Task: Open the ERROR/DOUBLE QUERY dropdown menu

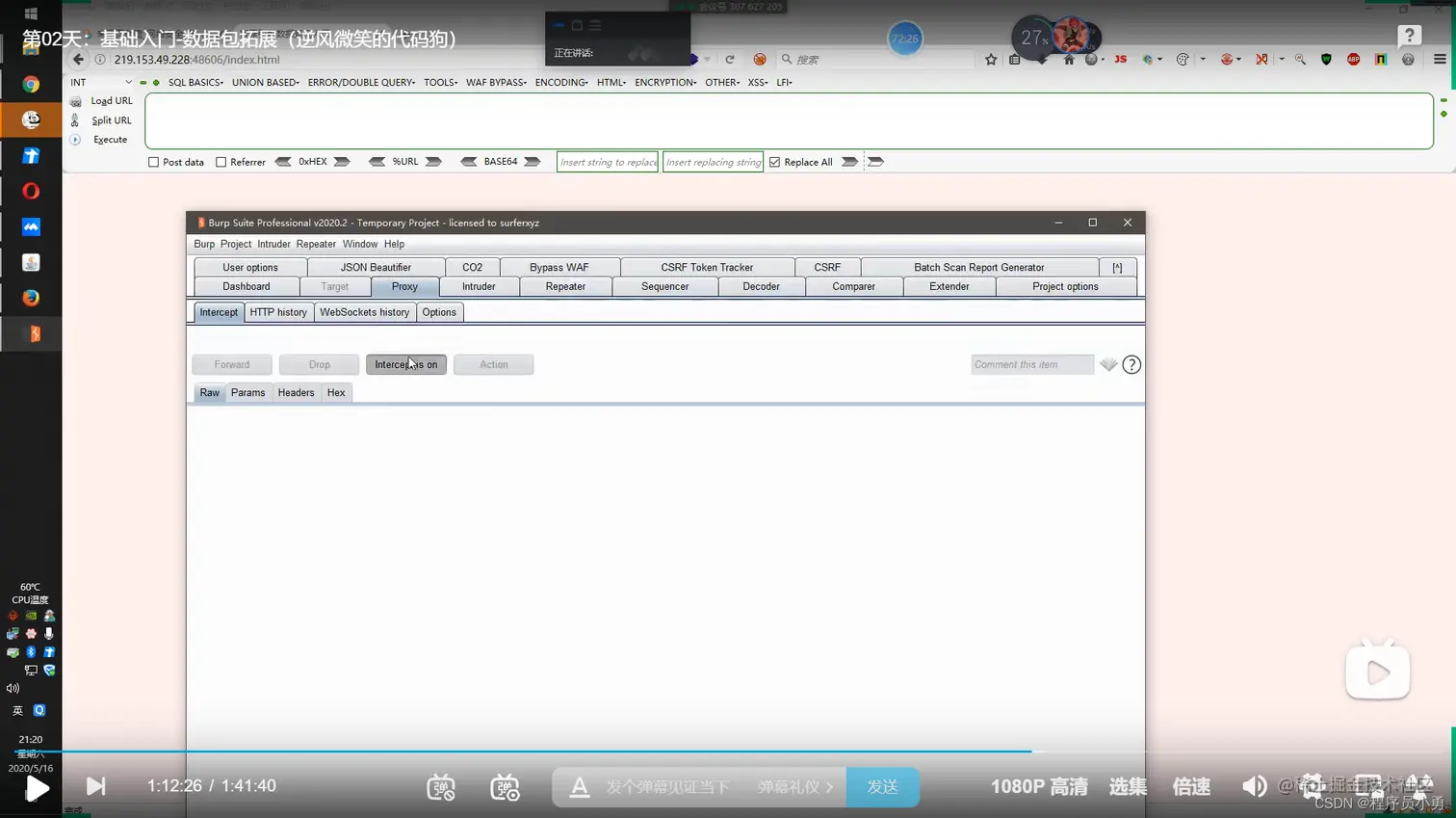Action: pyautogui.click(x=361, y=83)
